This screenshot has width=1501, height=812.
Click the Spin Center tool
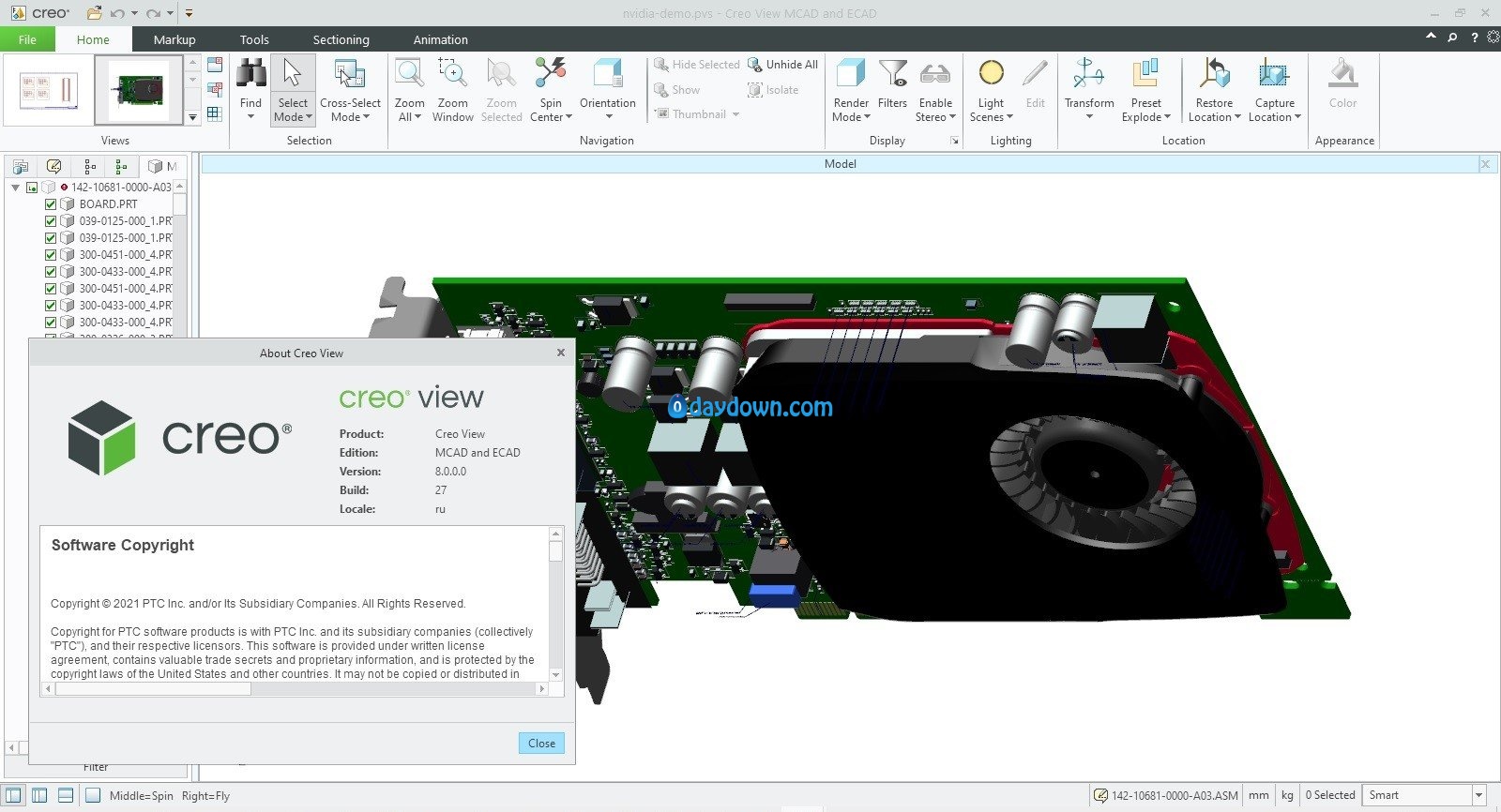pos(551,74)
